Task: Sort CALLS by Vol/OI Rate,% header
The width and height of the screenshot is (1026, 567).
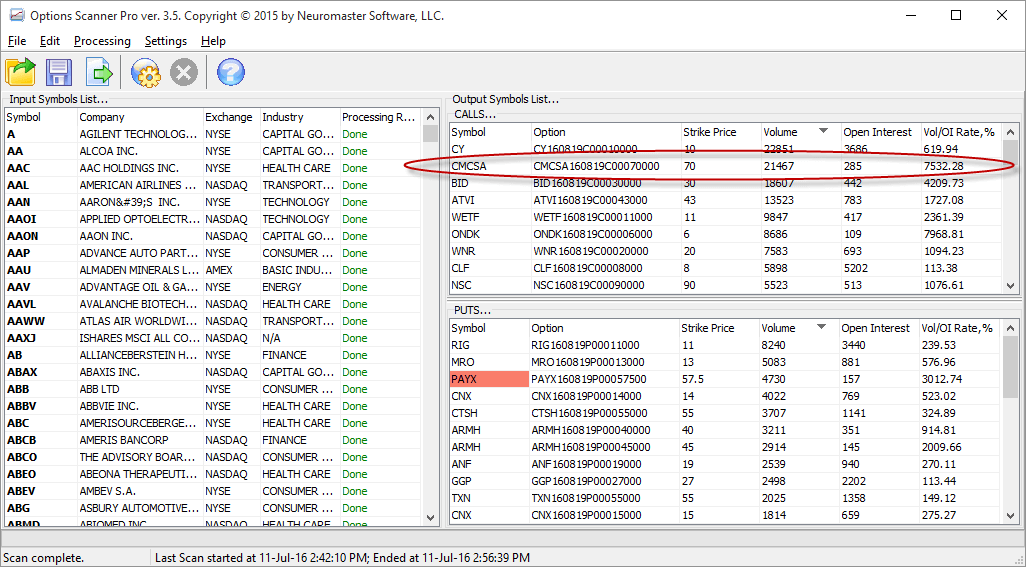Action: [x=961, y=132]
